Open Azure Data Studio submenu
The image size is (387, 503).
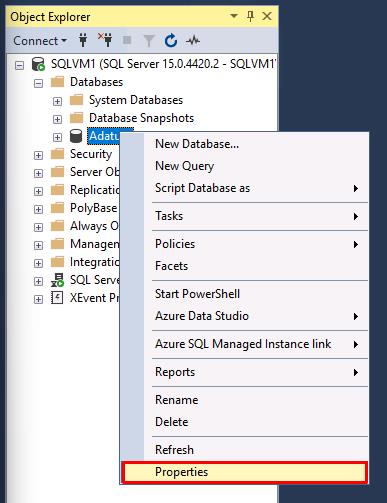pyautogui.click(x=244, y=316)
